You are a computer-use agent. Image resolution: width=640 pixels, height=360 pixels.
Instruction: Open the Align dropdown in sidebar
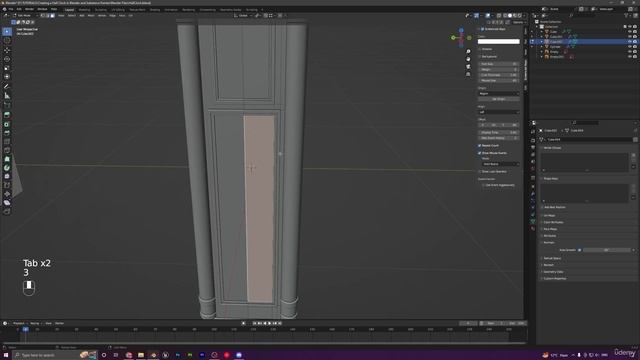[498, 112]
